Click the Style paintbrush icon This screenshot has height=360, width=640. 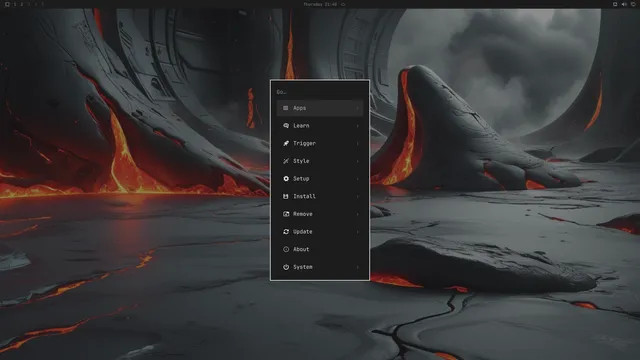(x=286, y=161)
